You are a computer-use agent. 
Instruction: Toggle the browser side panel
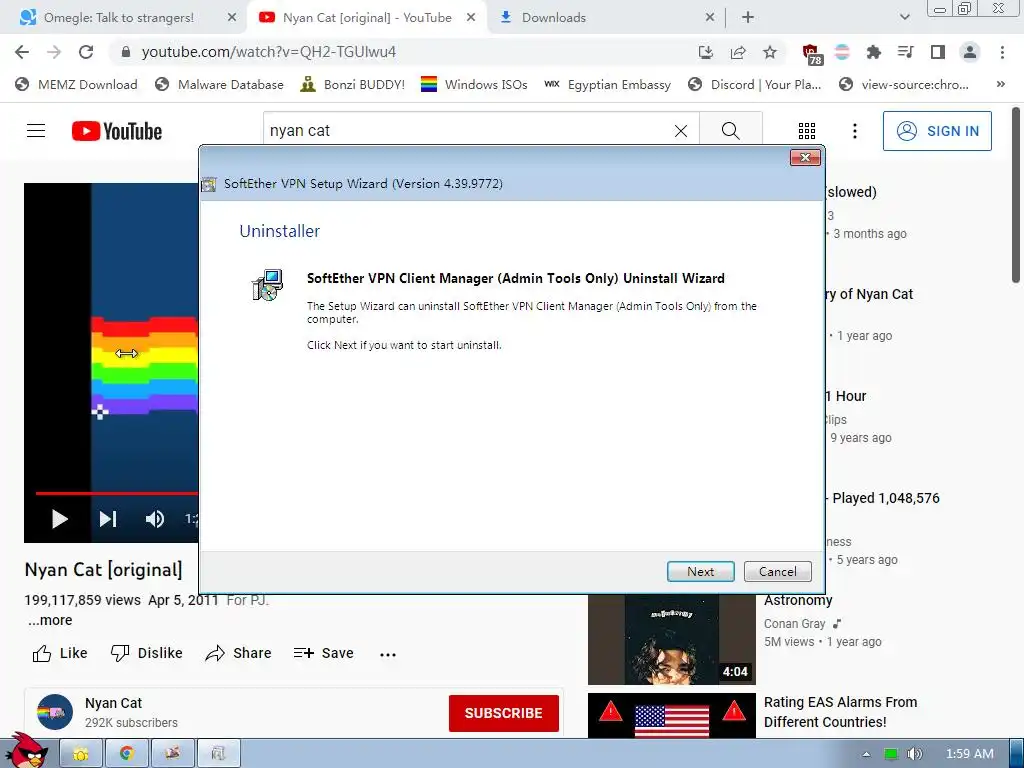tap(938, 52)
